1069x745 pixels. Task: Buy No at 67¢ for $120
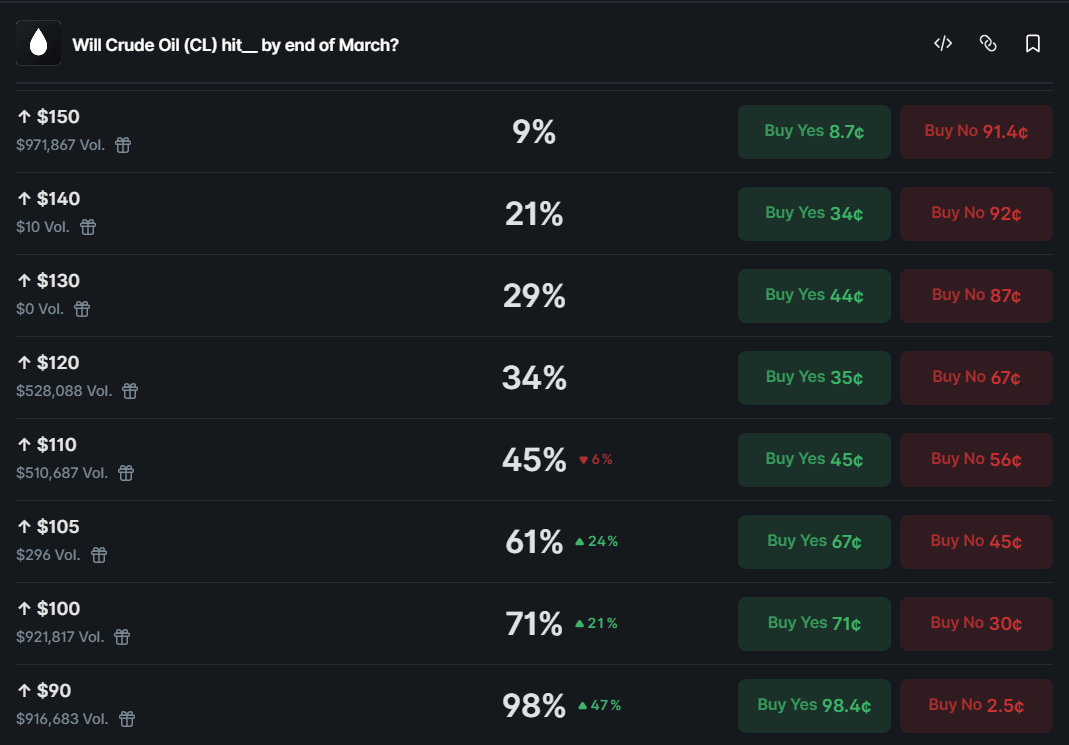point(976,377)
